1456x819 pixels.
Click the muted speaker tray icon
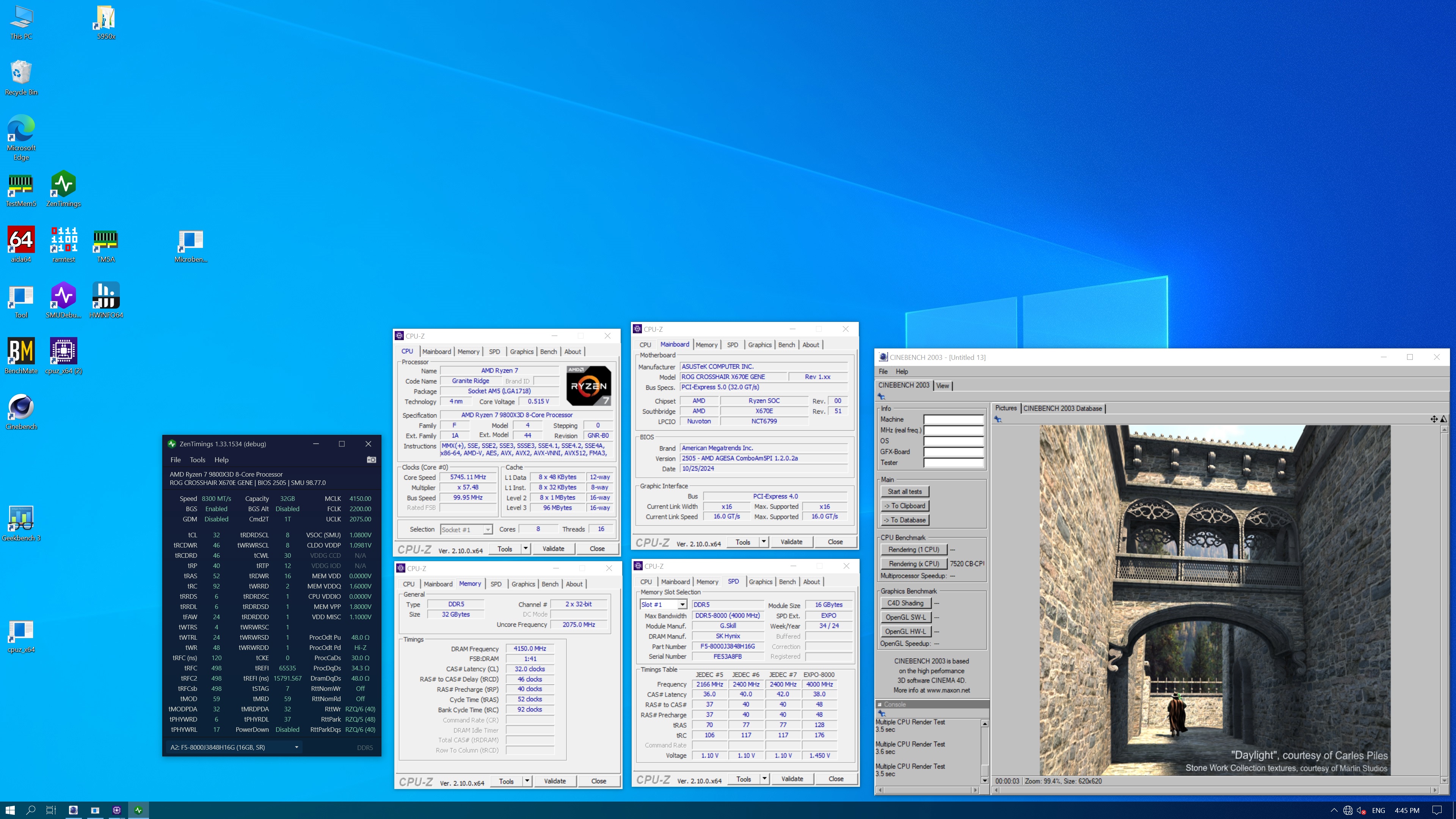tap(1362, 811)
